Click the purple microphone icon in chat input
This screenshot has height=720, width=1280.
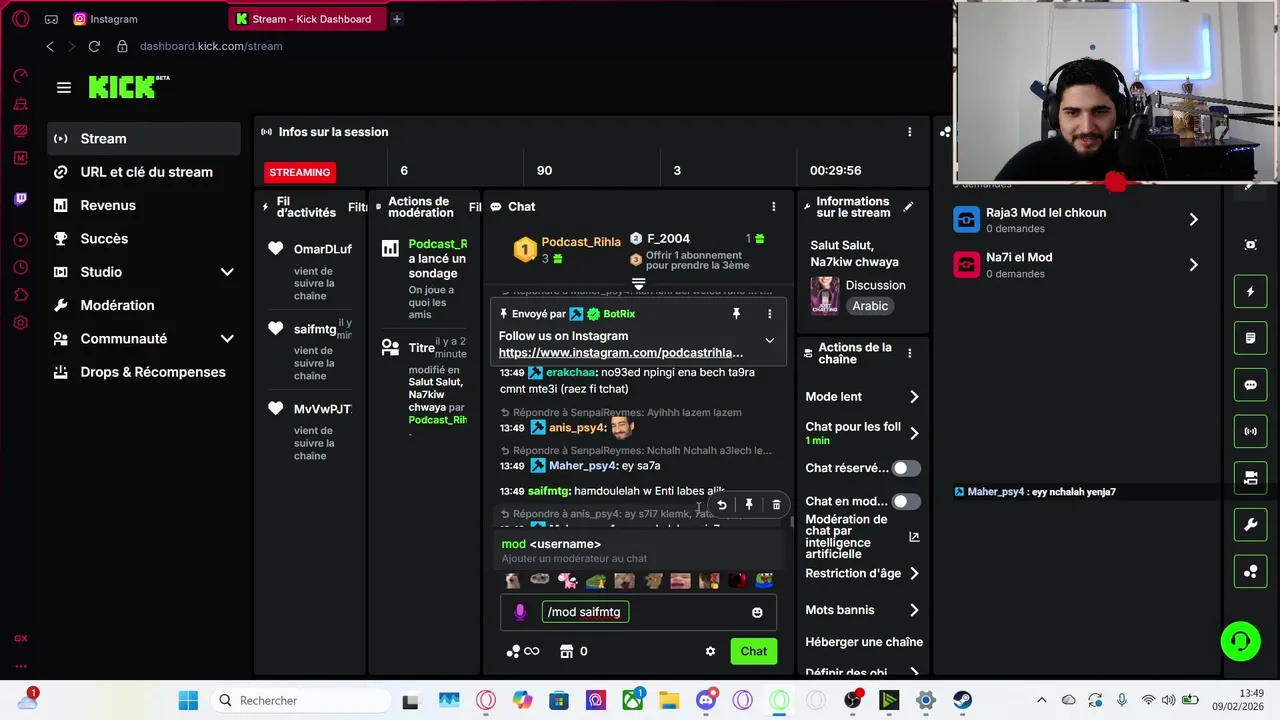tap(520, 612)
